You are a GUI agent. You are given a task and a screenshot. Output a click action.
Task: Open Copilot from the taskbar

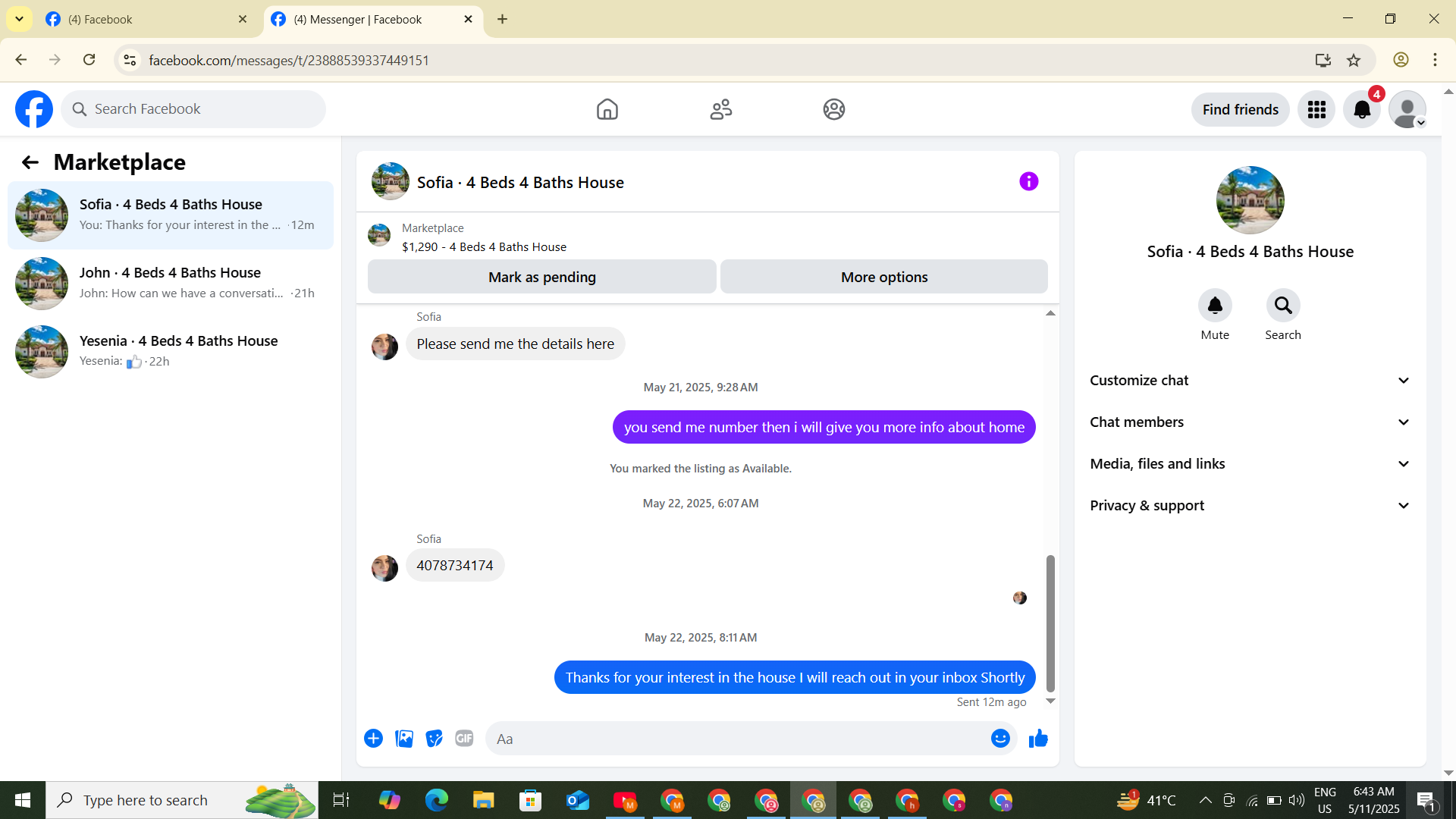(389, 800)
